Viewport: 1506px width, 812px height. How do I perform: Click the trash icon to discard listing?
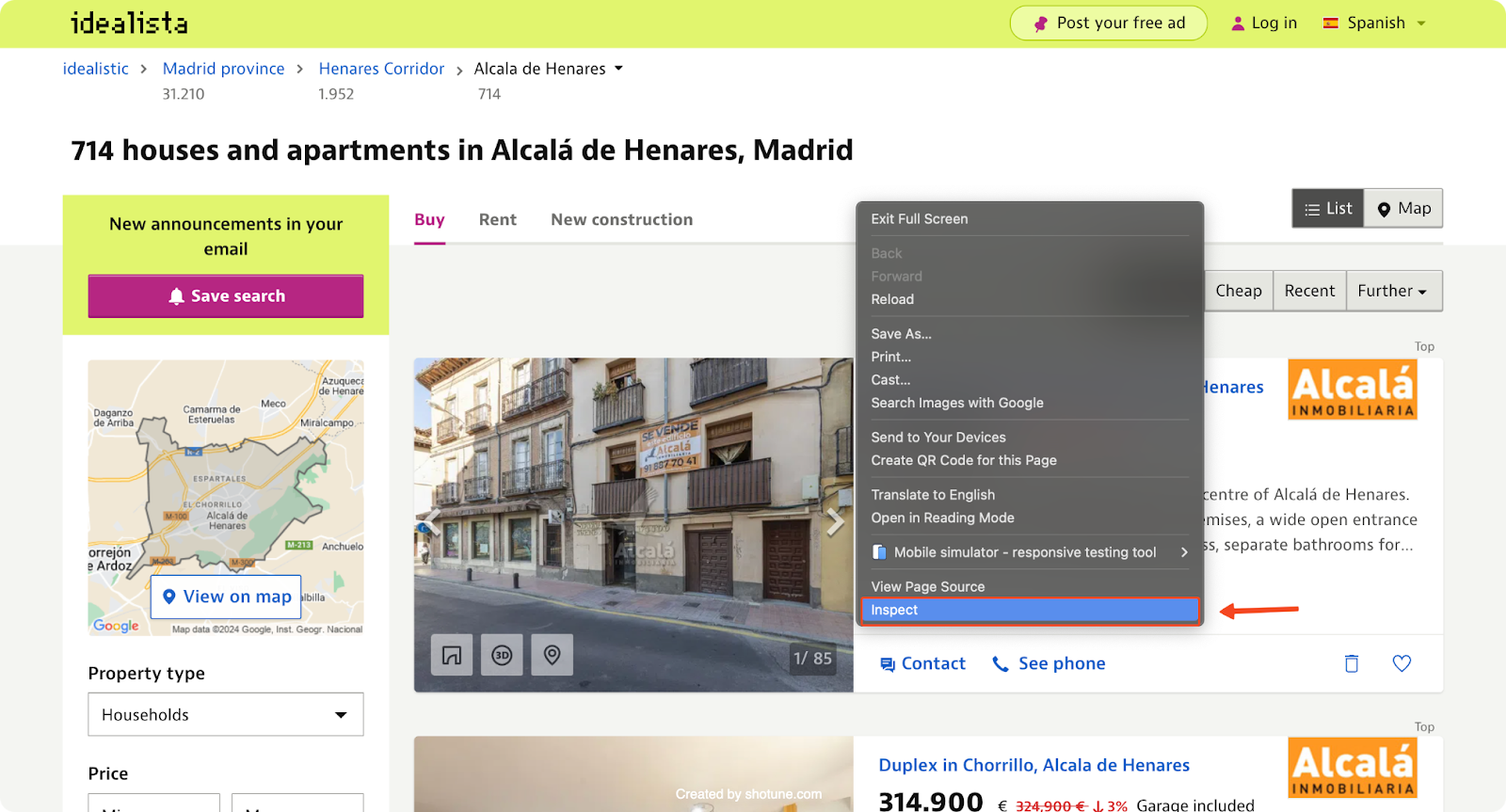pos(1352,663)
